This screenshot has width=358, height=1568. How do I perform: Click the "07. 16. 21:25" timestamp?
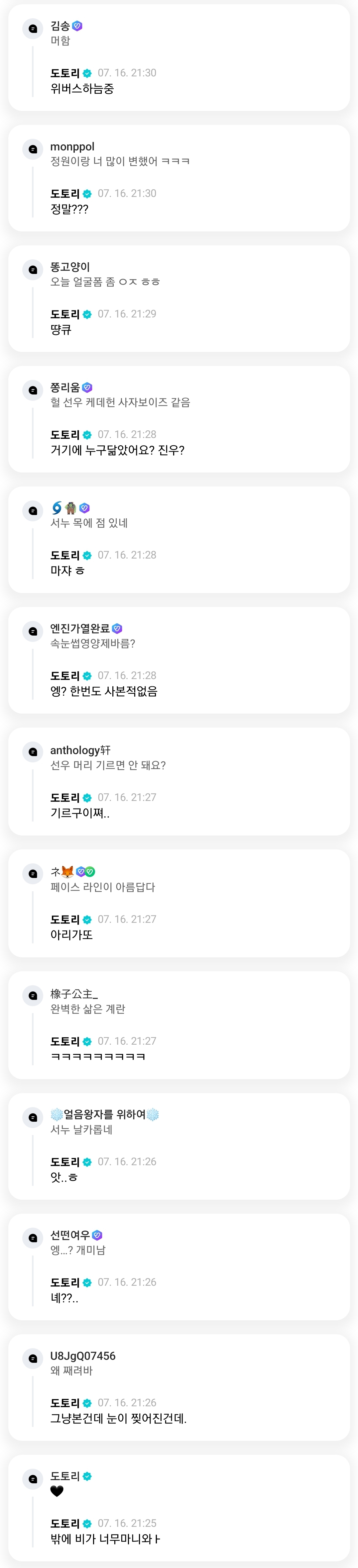tap(127, 1523)
